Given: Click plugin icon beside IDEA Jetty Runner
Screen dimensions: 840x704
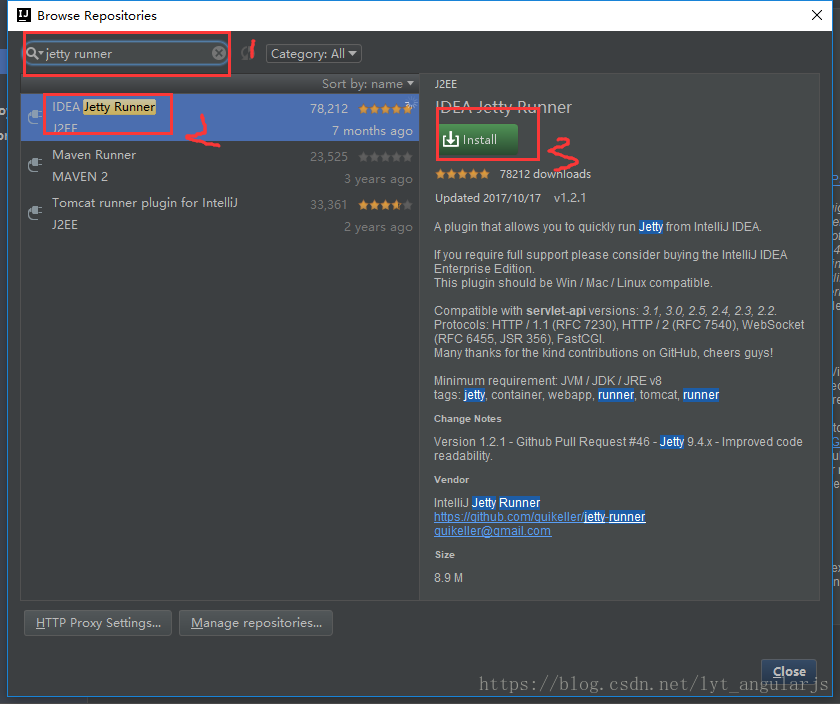Looking at the screenshot, I should coord(35,116).
